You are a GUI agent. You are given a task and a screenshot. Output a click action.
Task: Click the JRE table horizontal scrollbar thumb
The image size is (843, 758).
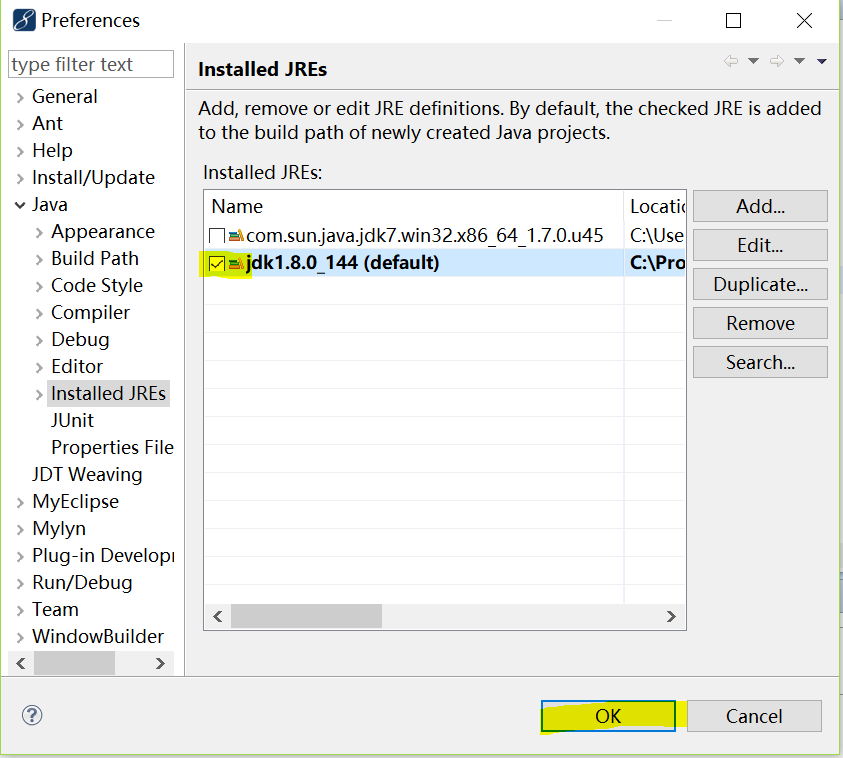click(306, 616)
